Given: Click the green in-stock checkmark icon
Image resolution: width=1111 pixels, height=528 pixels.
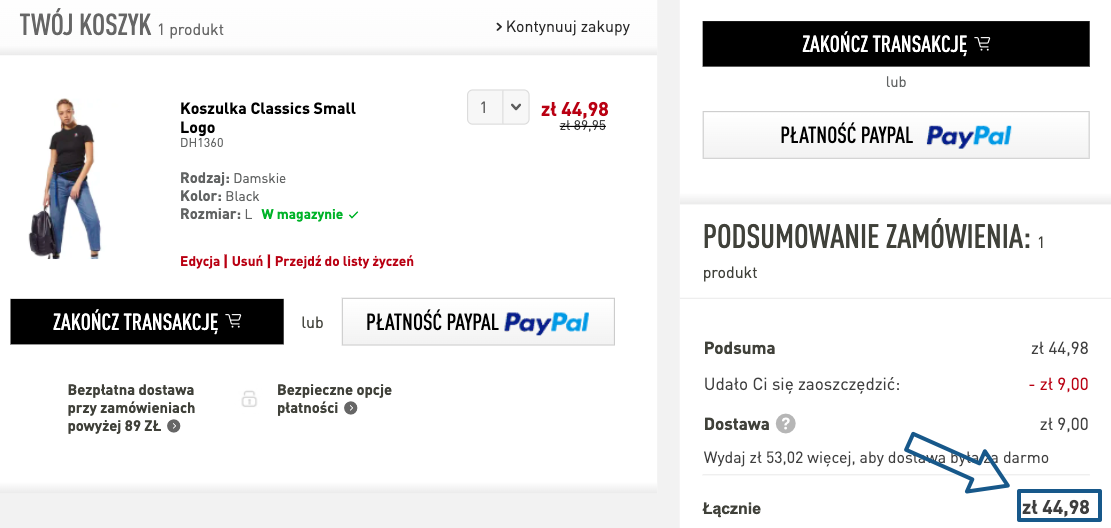Looking at the screenshot, I should pyautogui.click(x=354, y=215).
